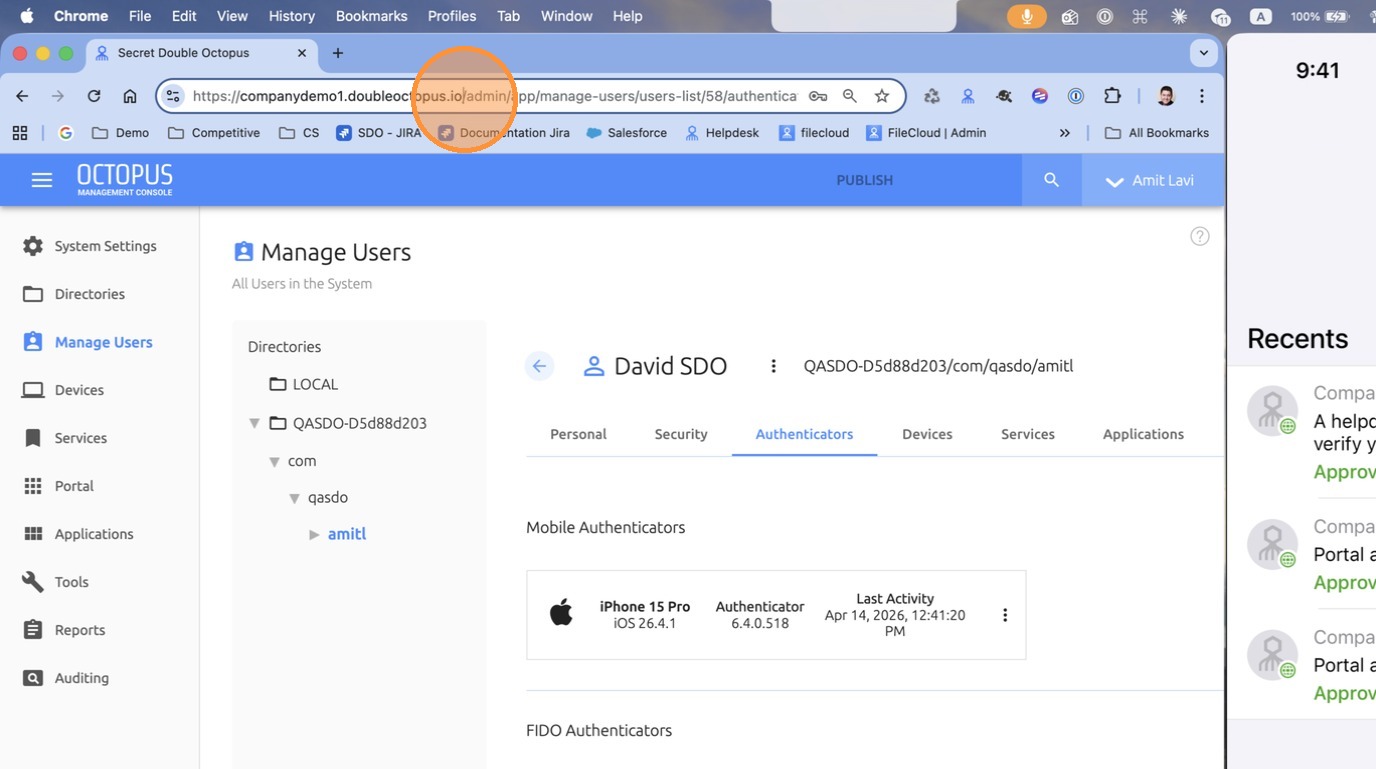Collapse the com folder node
This screenshot has height=769, width=1376.
[274, 461]
